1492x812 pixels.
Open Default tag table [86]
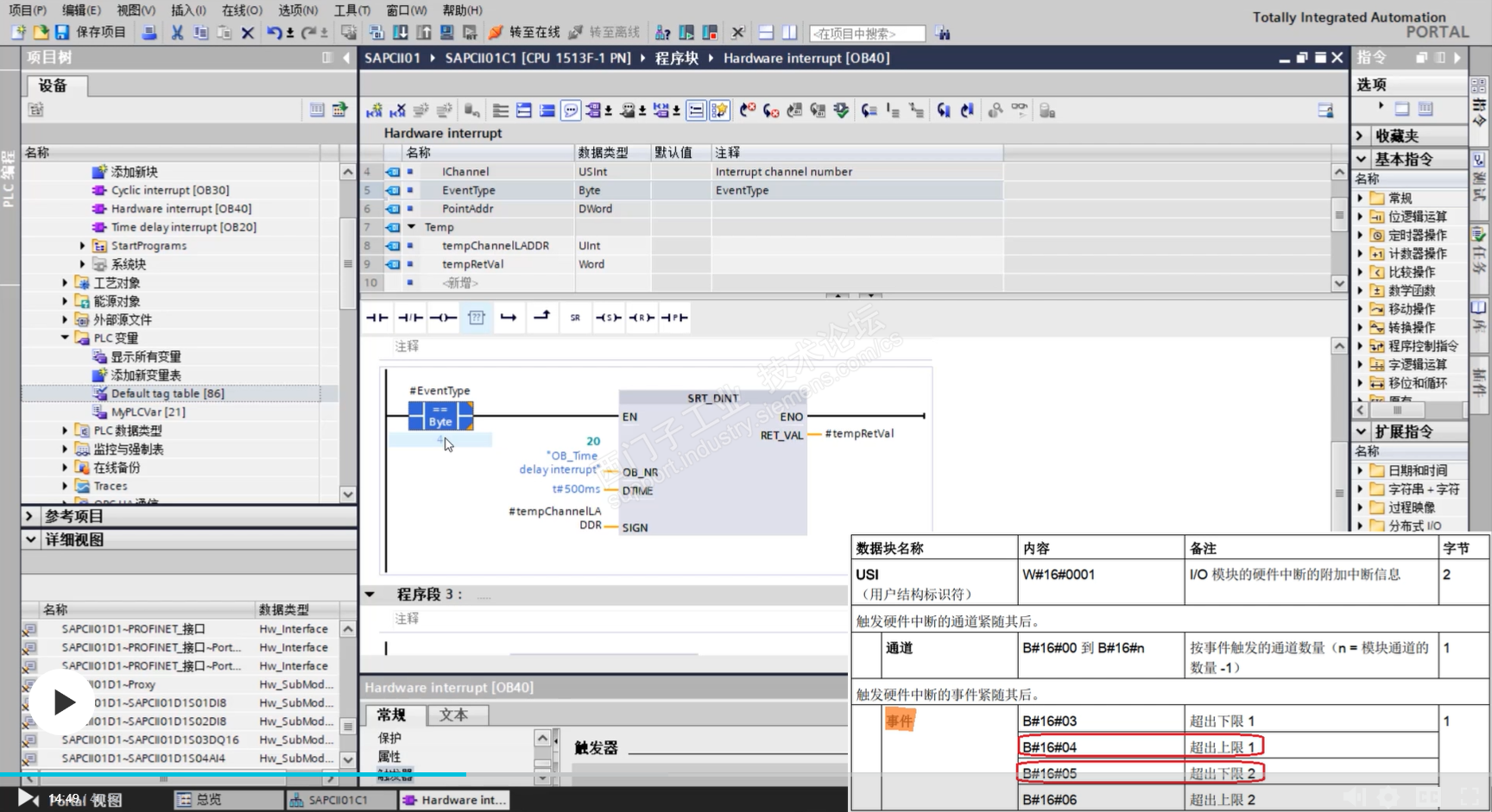coord(168,393)
